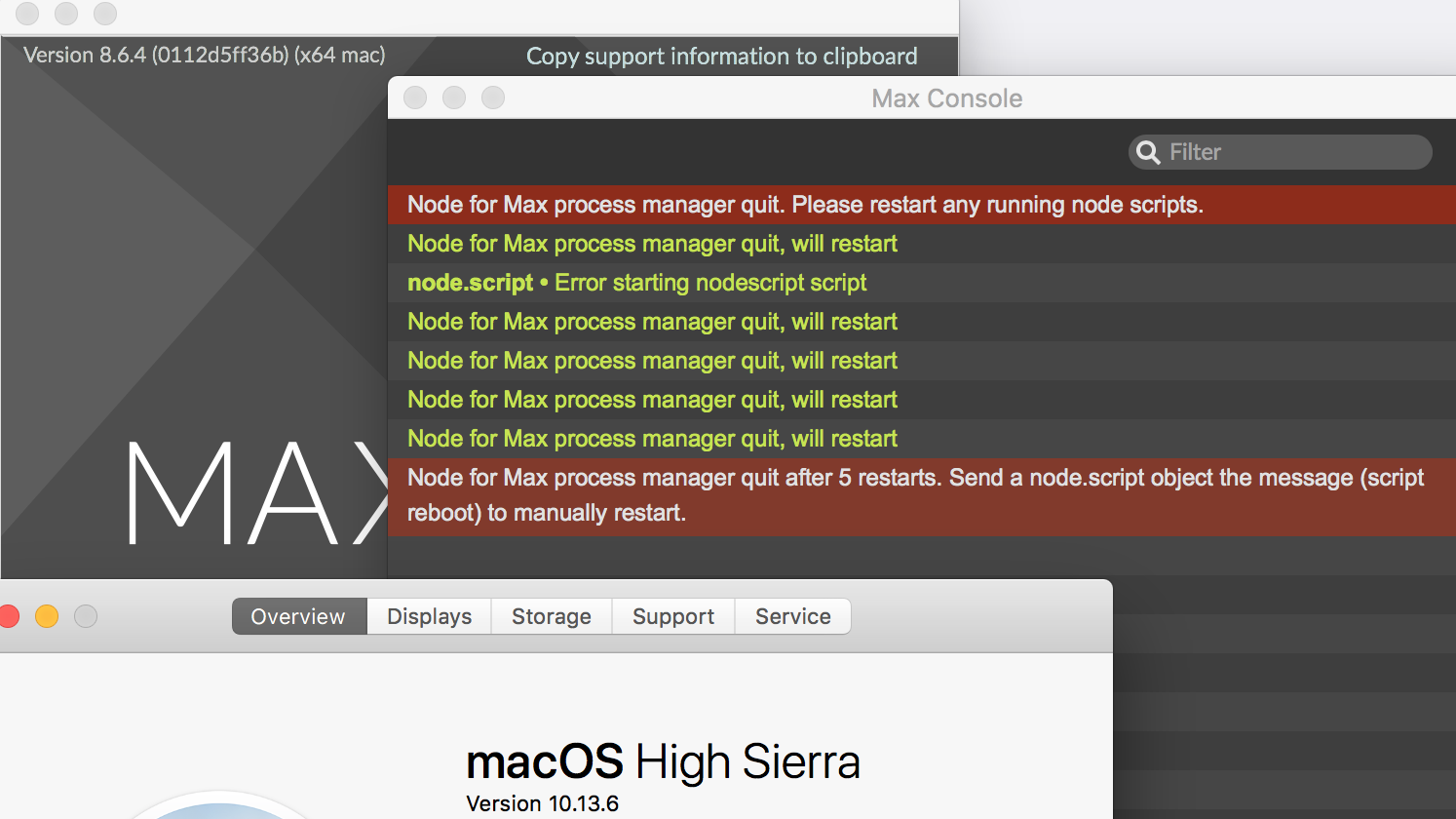
Task: Click Copy support information to clipboard link
Action: (x=721, y=57)
